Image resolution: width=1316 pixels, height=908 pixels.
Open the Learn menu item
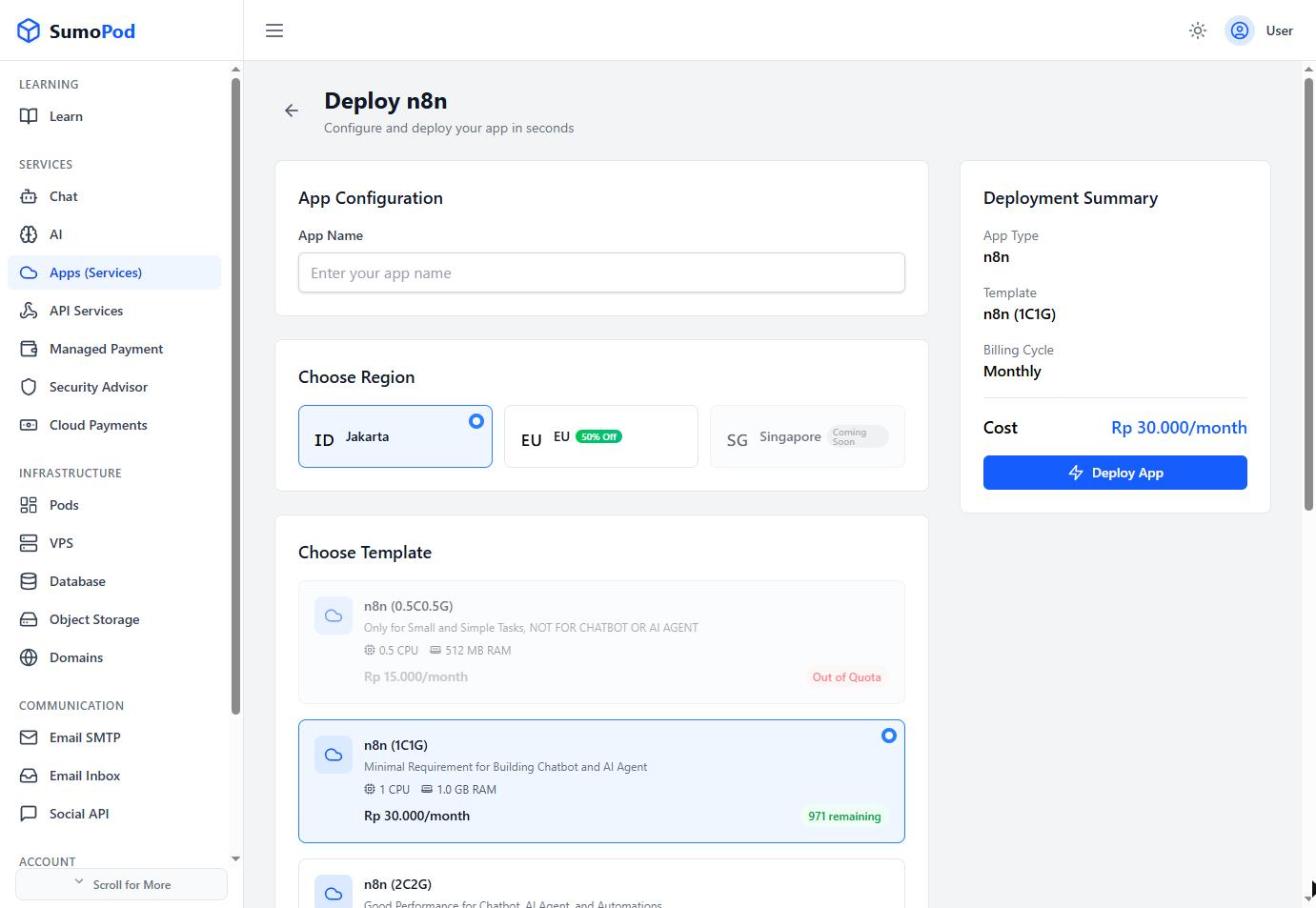pos(114,116)
